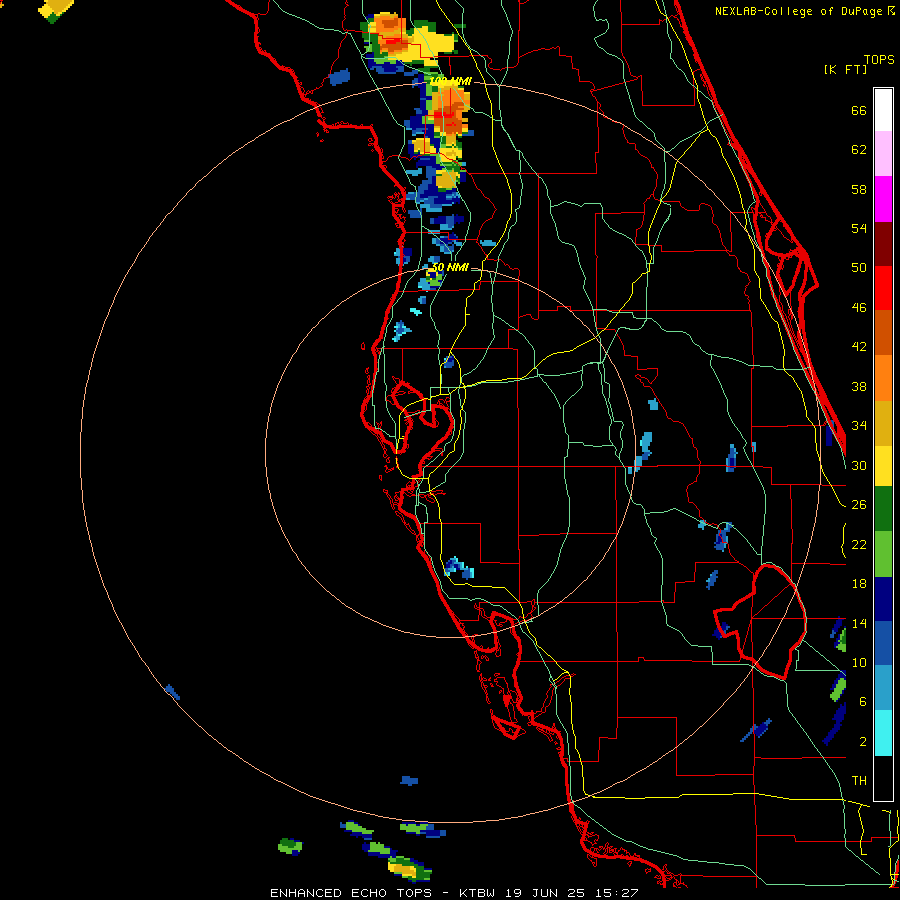Click the 15:27 timestamp

pyautogui.click(x=616, y=893)
